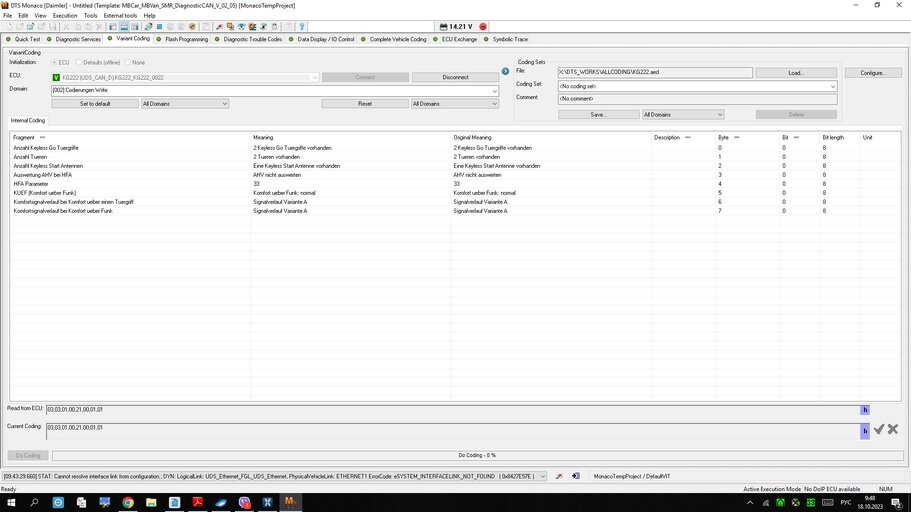This screenshot has width=911, height=512.
Task: Click the sort marker on Fragment column header
Action: 42,138
